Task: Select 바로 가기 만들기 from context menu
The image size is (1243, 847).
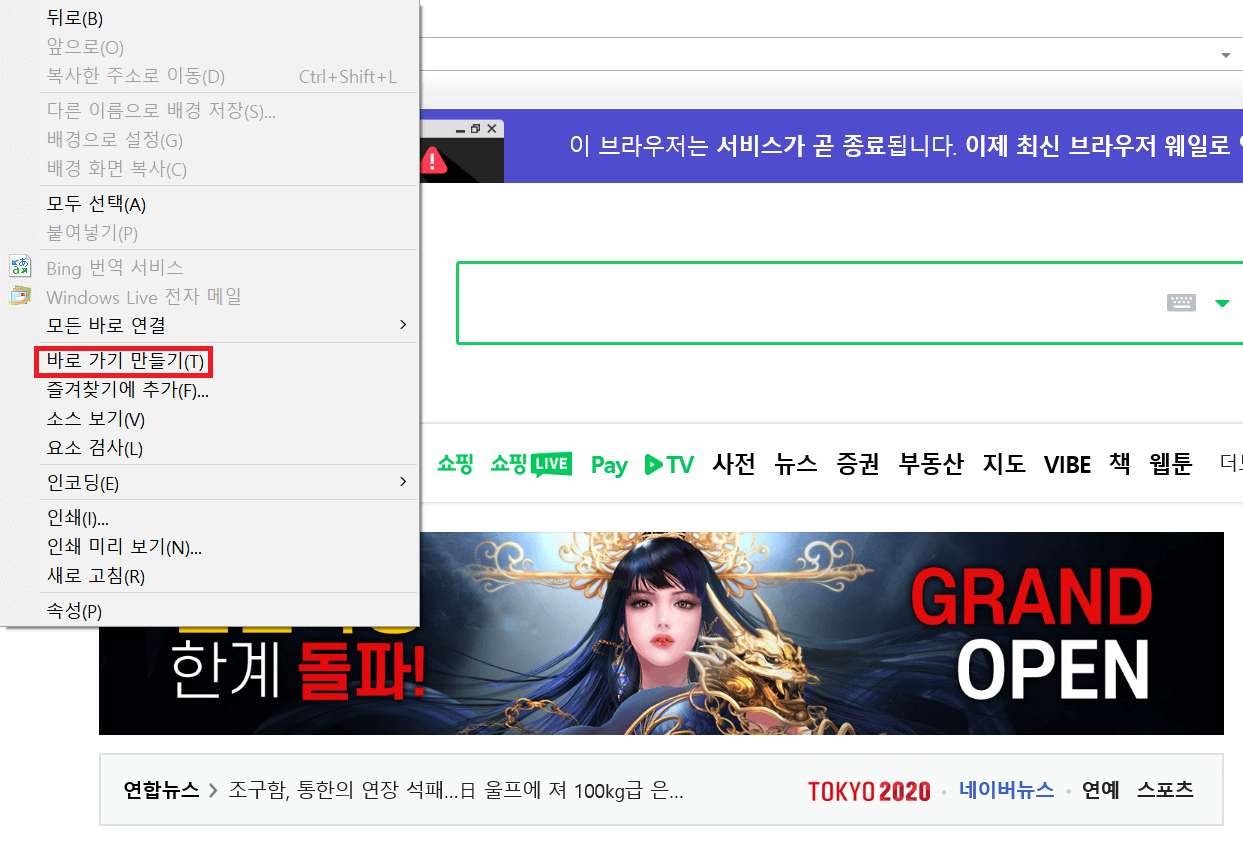Action: click(x=123, y=361)
